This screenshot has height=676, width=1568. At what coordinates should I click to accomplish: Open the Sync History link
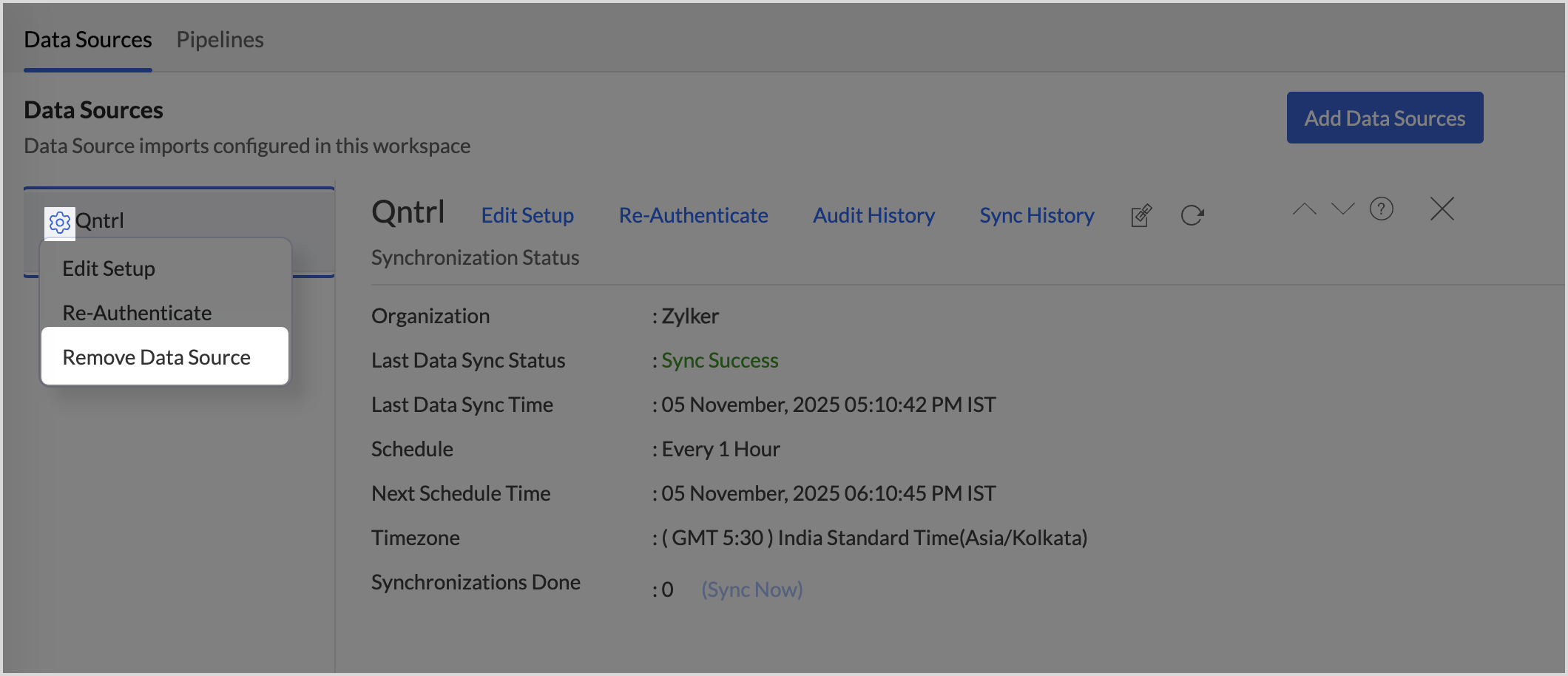click(x=1036, y=215)
